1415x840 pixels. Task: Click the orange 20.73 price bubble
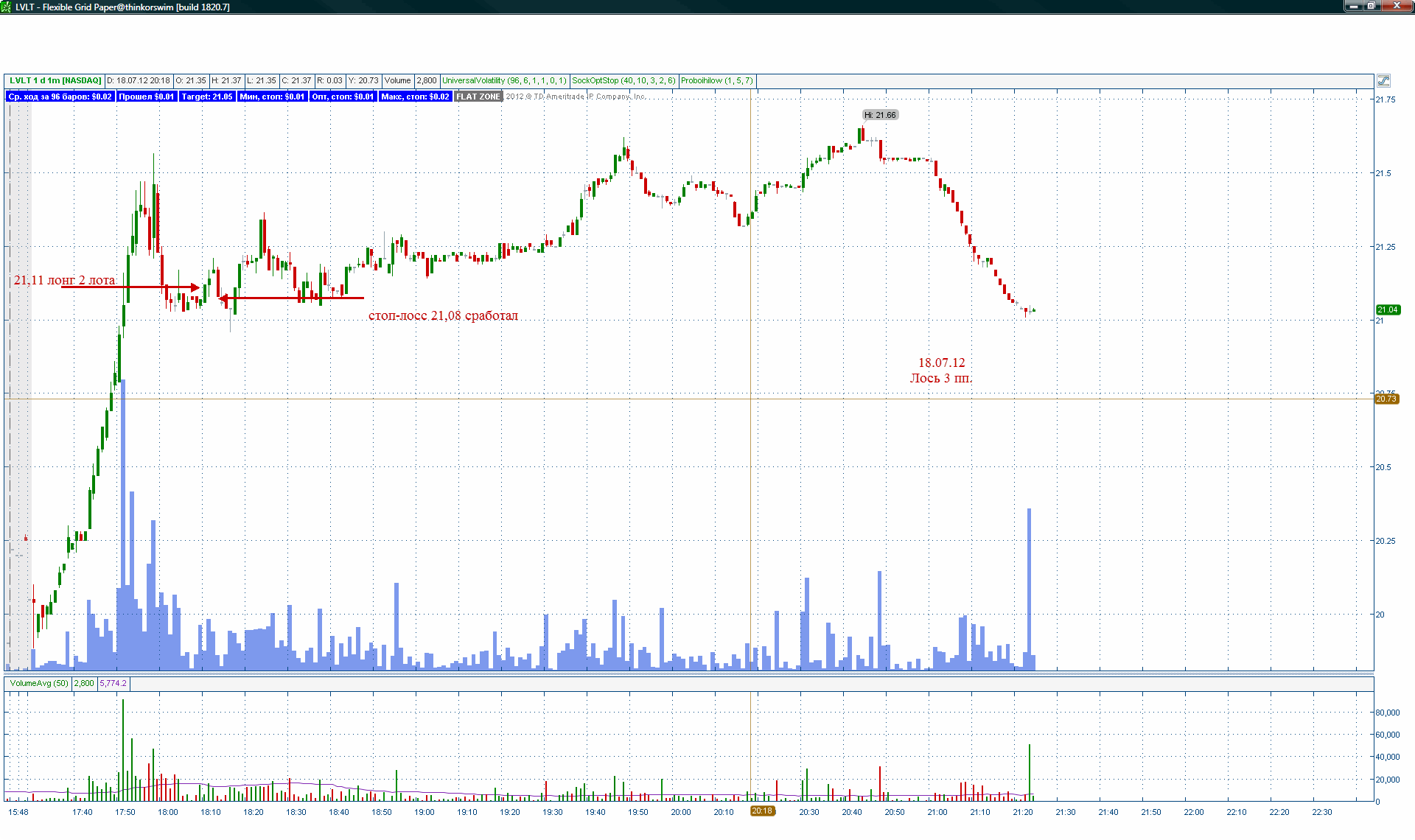[x=1386, y=399]
